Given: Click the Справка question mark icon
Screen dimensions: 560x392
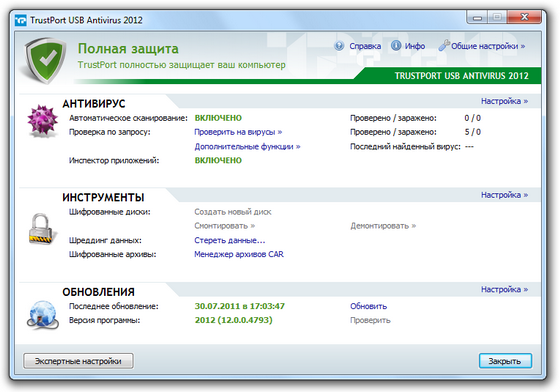Looking at the screenshot, I should [x=339, y=46].
